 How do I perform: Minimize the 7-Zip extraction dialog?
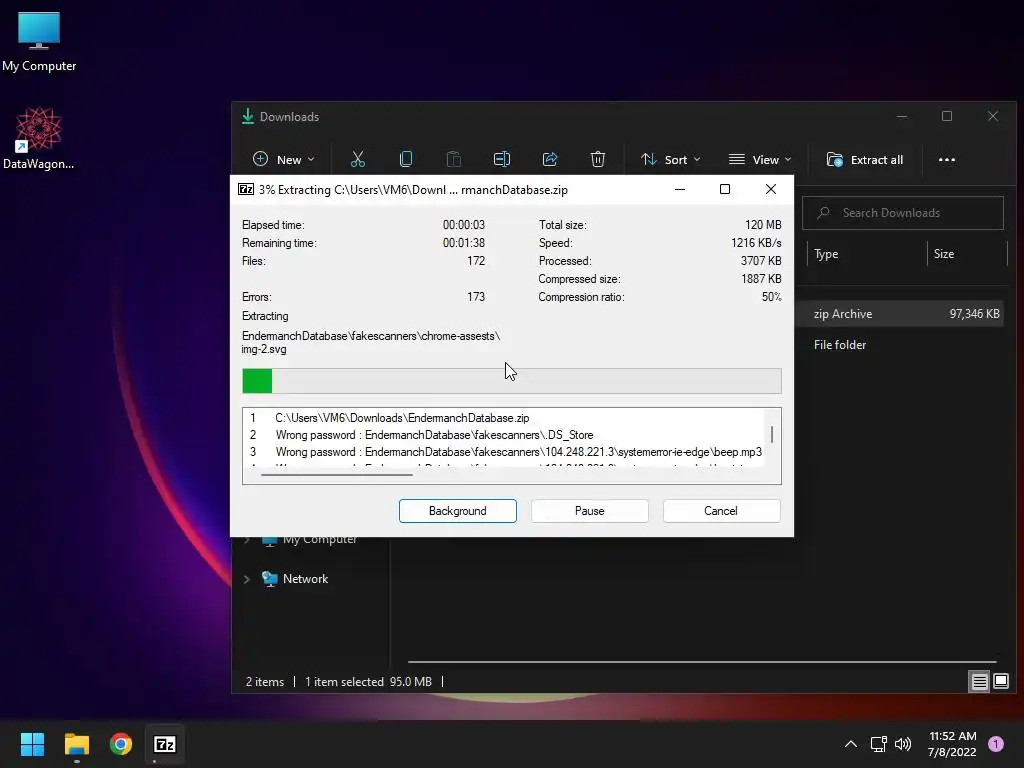[x=680, y=189]
